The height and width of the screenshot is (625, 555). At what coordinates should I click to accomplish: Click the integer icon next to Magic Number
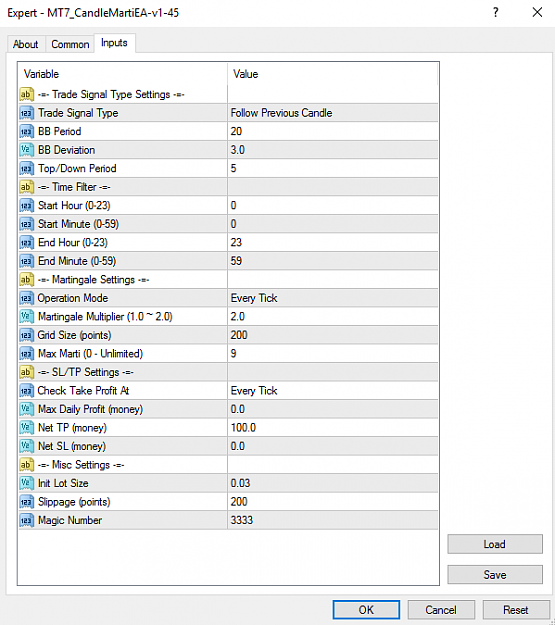tap(26, 521)
